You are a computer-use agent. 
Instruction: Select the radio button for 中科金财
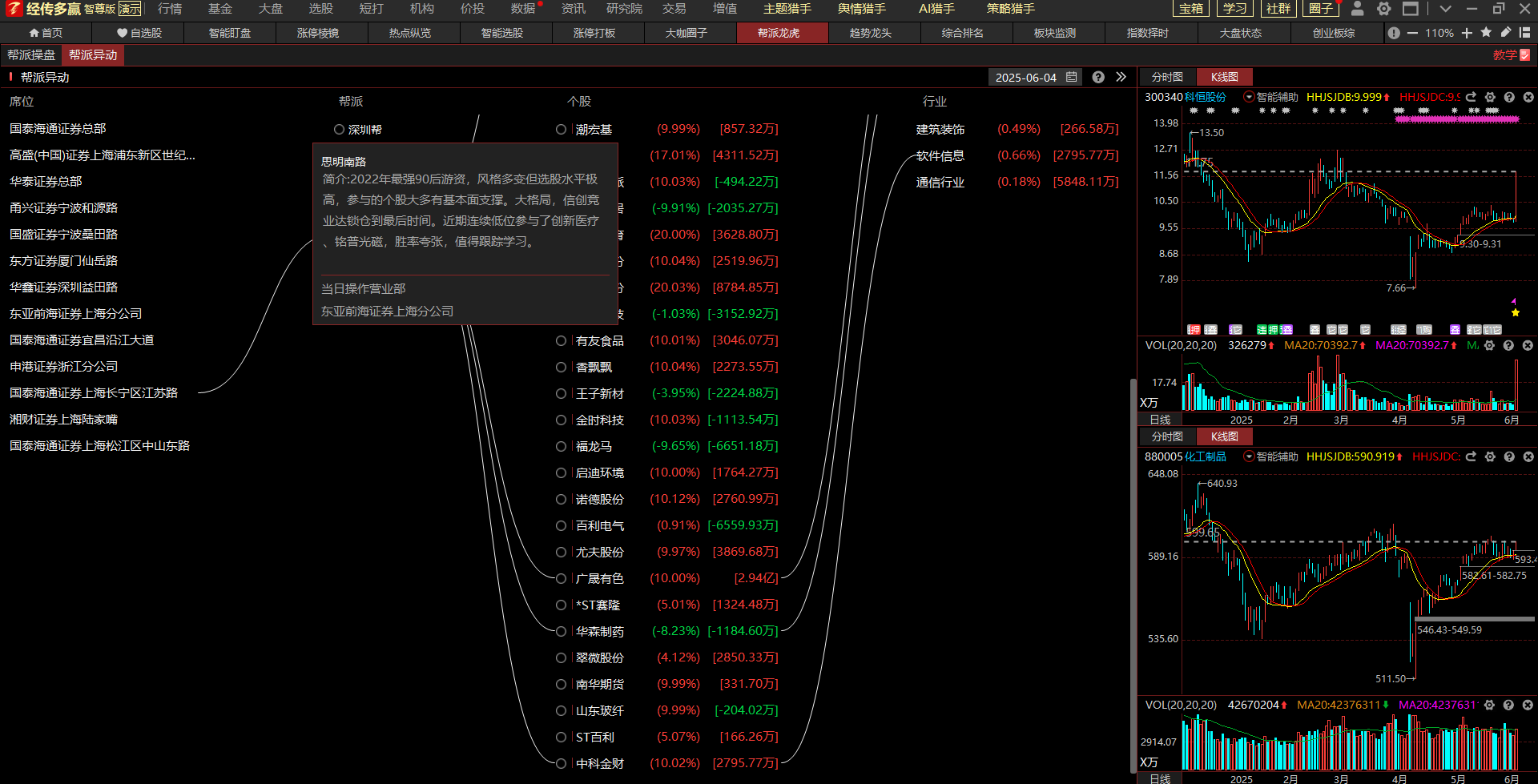561,763
